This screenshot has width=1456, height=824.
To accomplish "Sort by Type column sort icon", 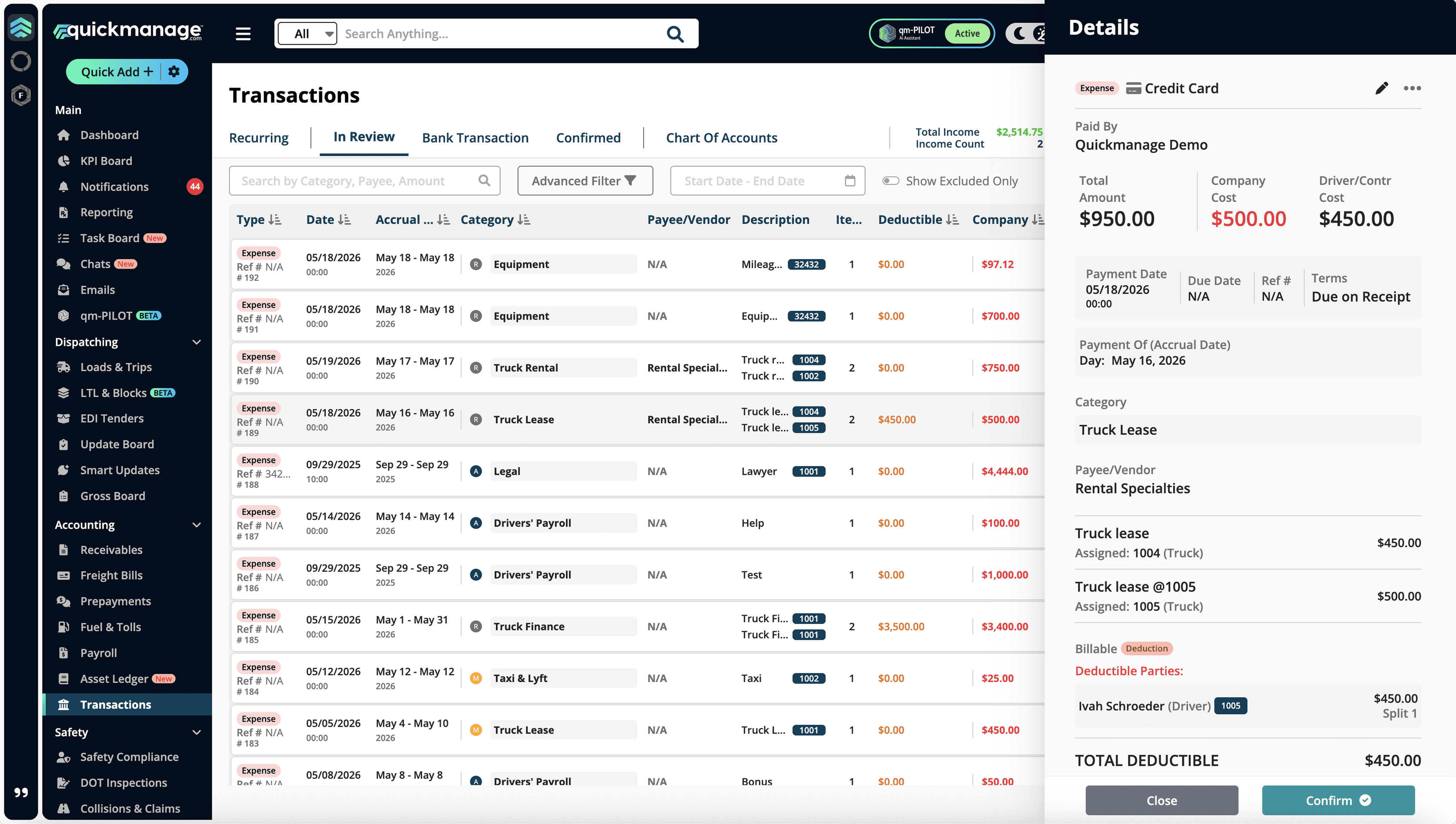I will tap(275, 220).
